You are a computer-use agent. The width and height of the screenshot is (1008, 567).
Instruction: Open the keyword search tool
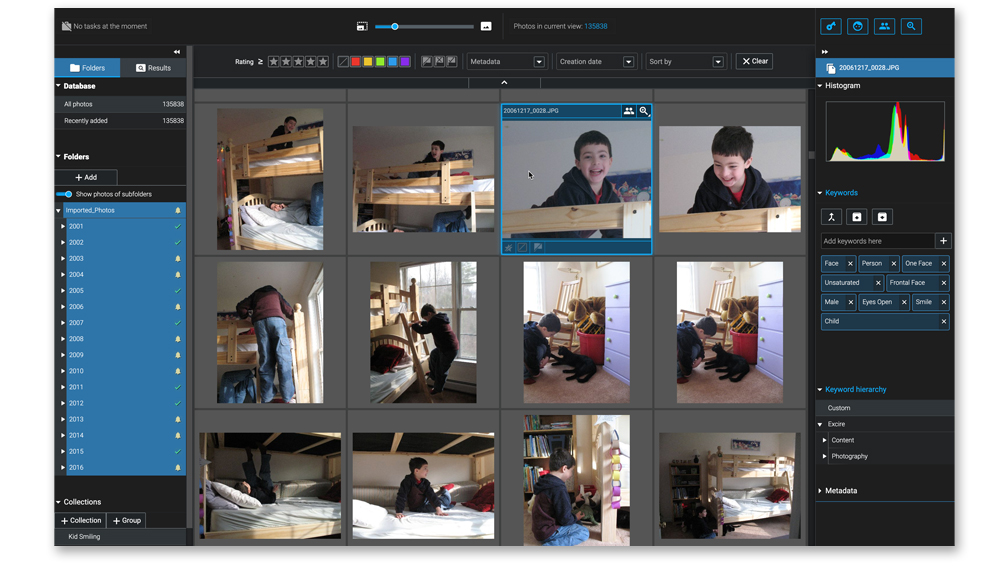(x=831, y=26)
